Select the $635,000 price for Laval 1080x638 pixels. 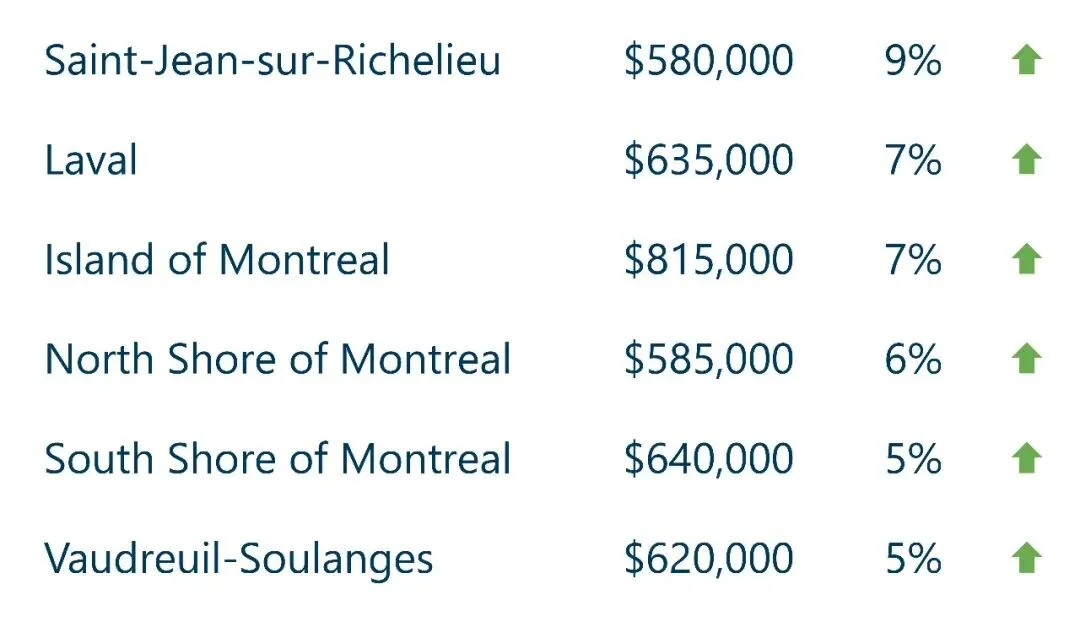tap(708, 160)
